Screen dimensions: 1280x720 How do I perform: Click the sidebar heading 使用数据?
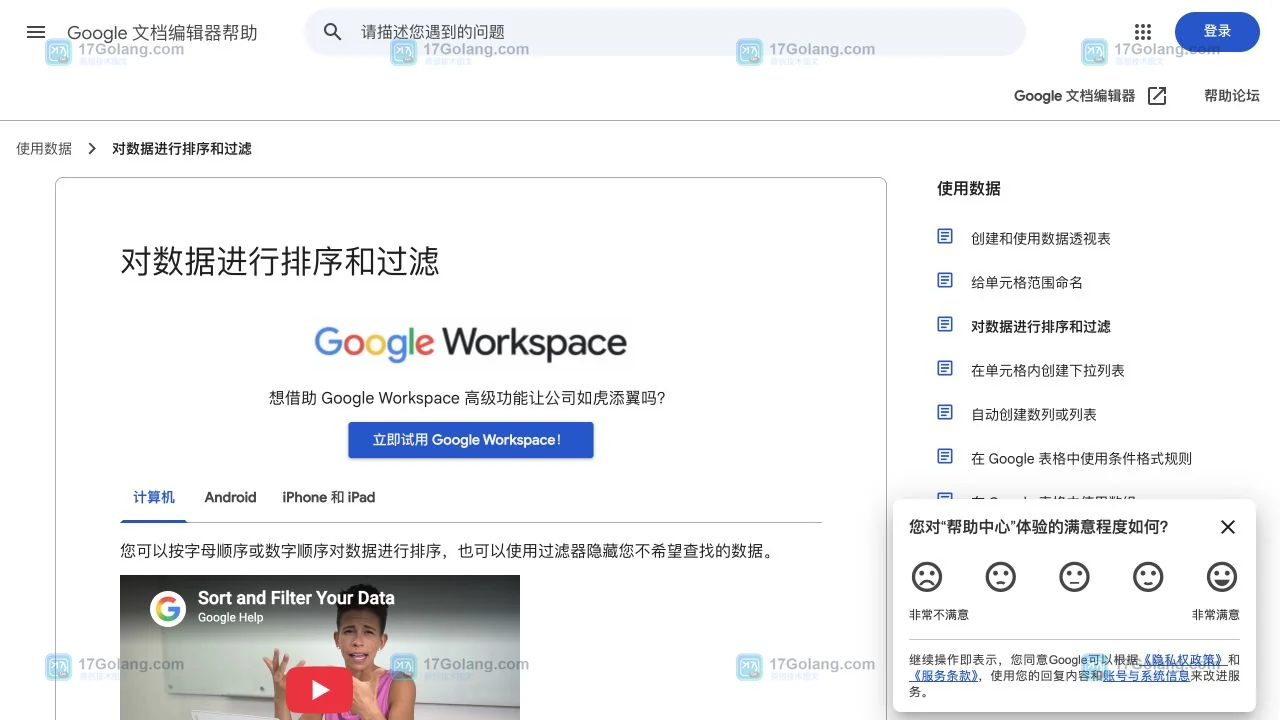(x=969, y=188)
